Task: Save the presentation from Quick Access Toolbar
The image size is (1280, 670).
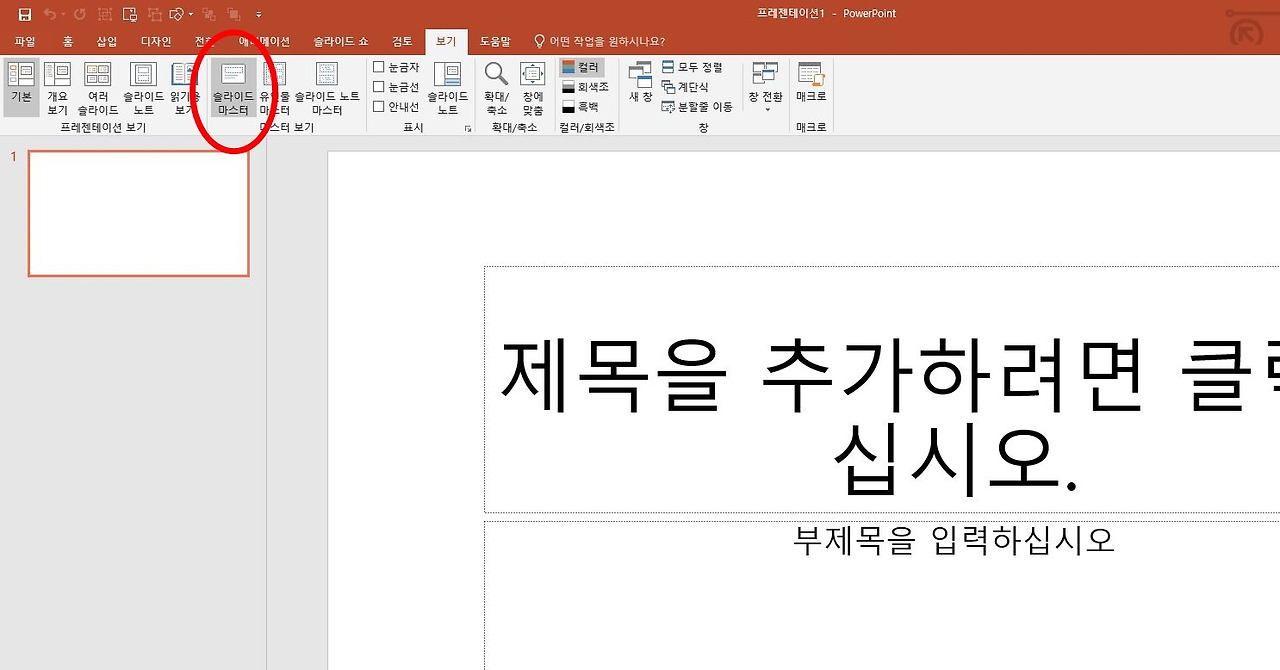Action: pyautogui.click(x=25, y=14)
